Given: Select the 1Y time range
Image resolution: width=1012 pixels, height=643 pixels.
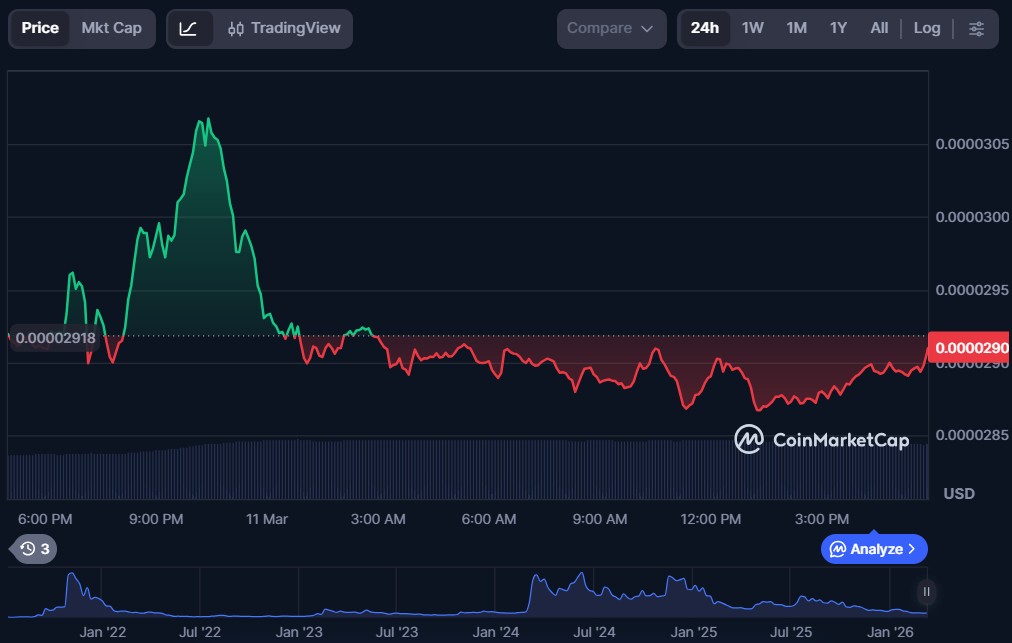Looking at the screenshot, I should [x=838, y=28].
